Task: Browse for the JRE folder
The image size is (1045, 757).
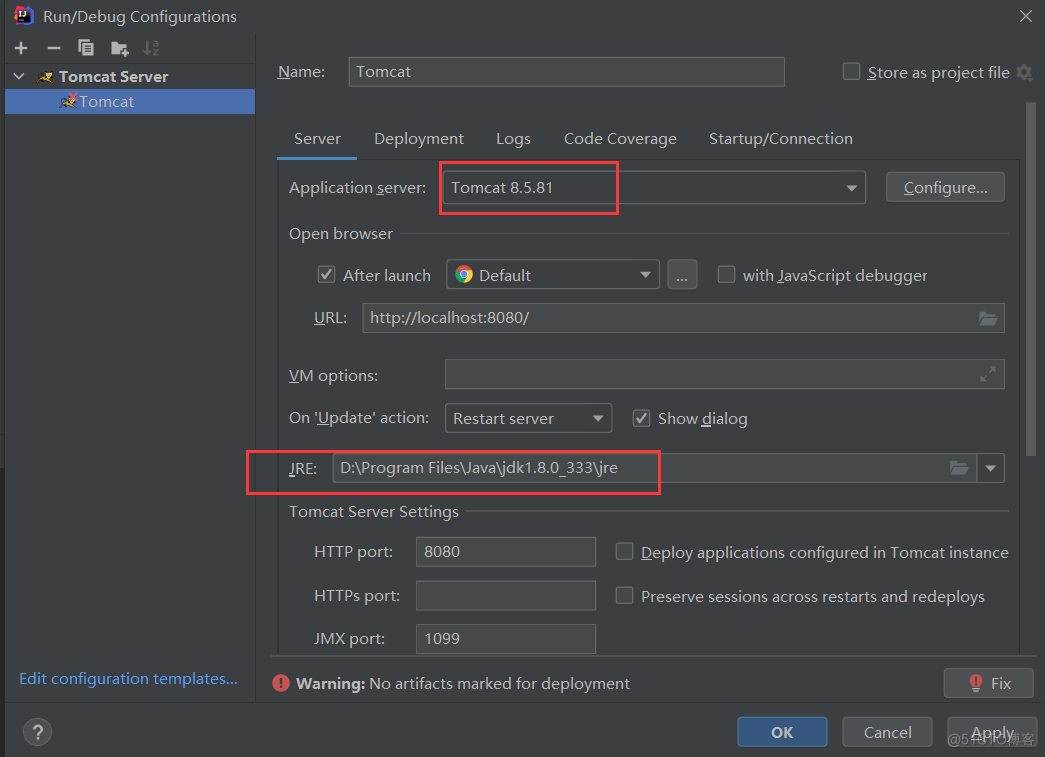Action: pos(959,468)
